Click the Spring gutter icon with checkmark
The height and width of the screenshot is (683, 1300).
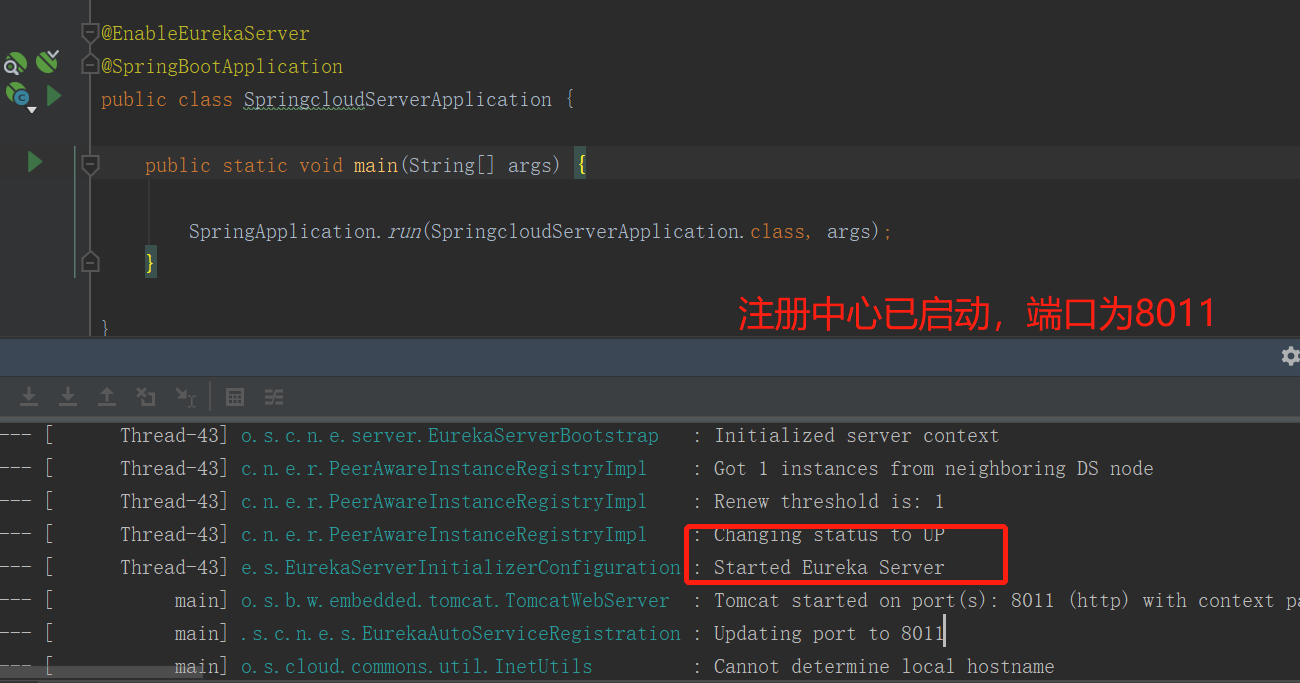coord(47,63)
